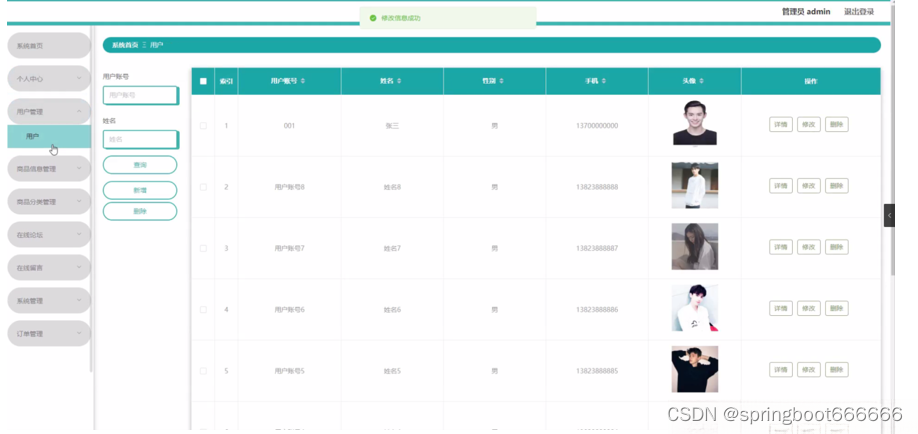Open 详情 for 用户账号7
The image size is (918, 434).
click(780, 247)
